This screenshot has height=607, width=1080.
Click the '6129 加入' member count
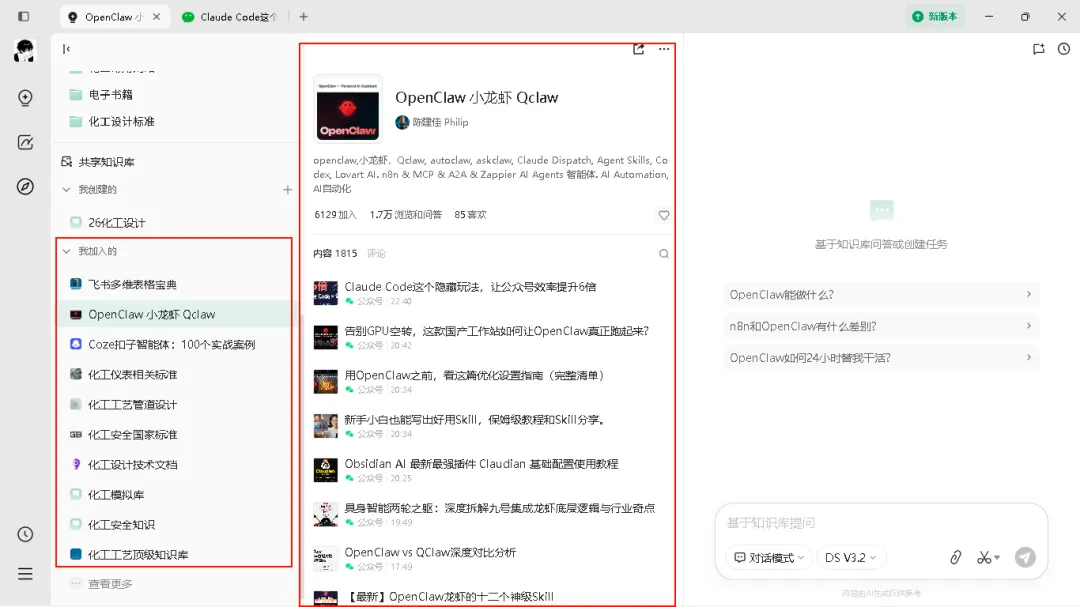(x=335, y=215)
